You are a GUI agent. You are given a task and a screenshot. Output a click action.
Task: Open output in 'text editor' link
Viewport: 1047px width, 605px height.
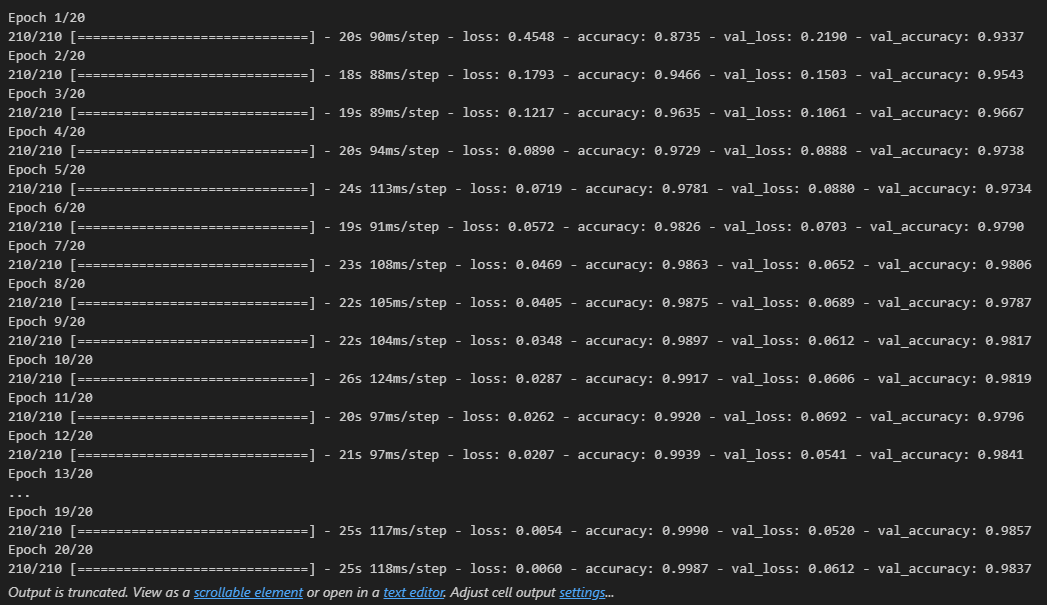[413, 592]
